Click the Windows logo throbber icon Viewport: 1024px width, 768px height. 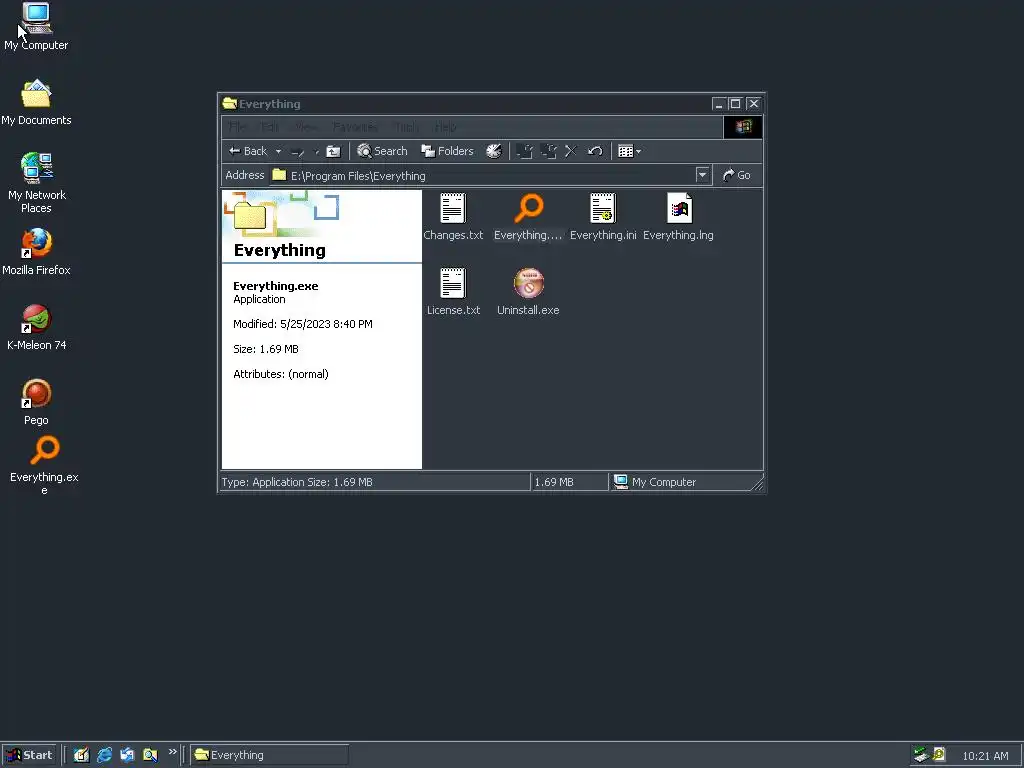[x=743, y=127]
